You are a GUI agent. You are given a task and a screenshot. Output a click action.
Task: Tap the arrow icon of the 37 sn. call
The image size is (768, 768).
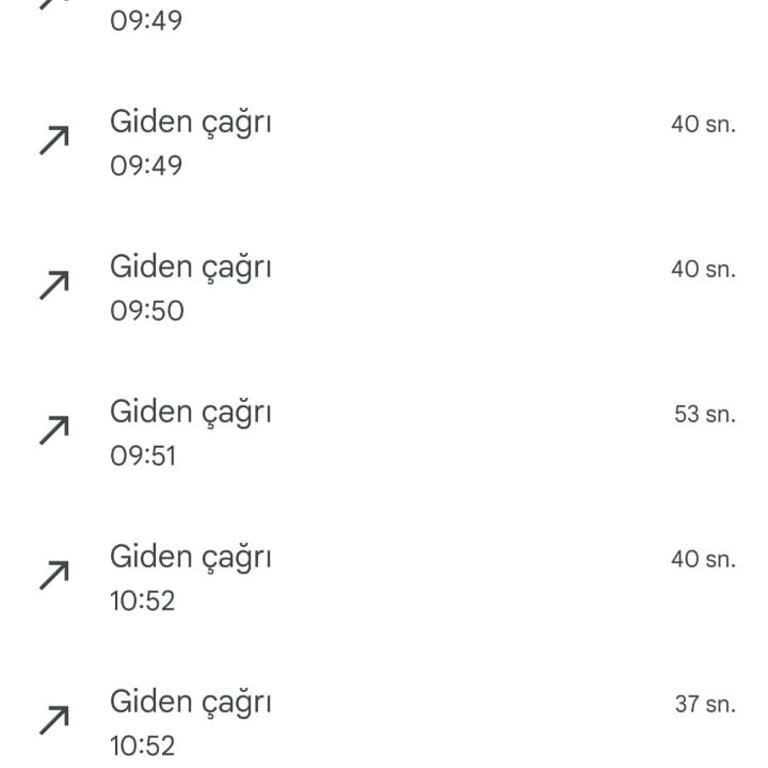tap(54, 721)
